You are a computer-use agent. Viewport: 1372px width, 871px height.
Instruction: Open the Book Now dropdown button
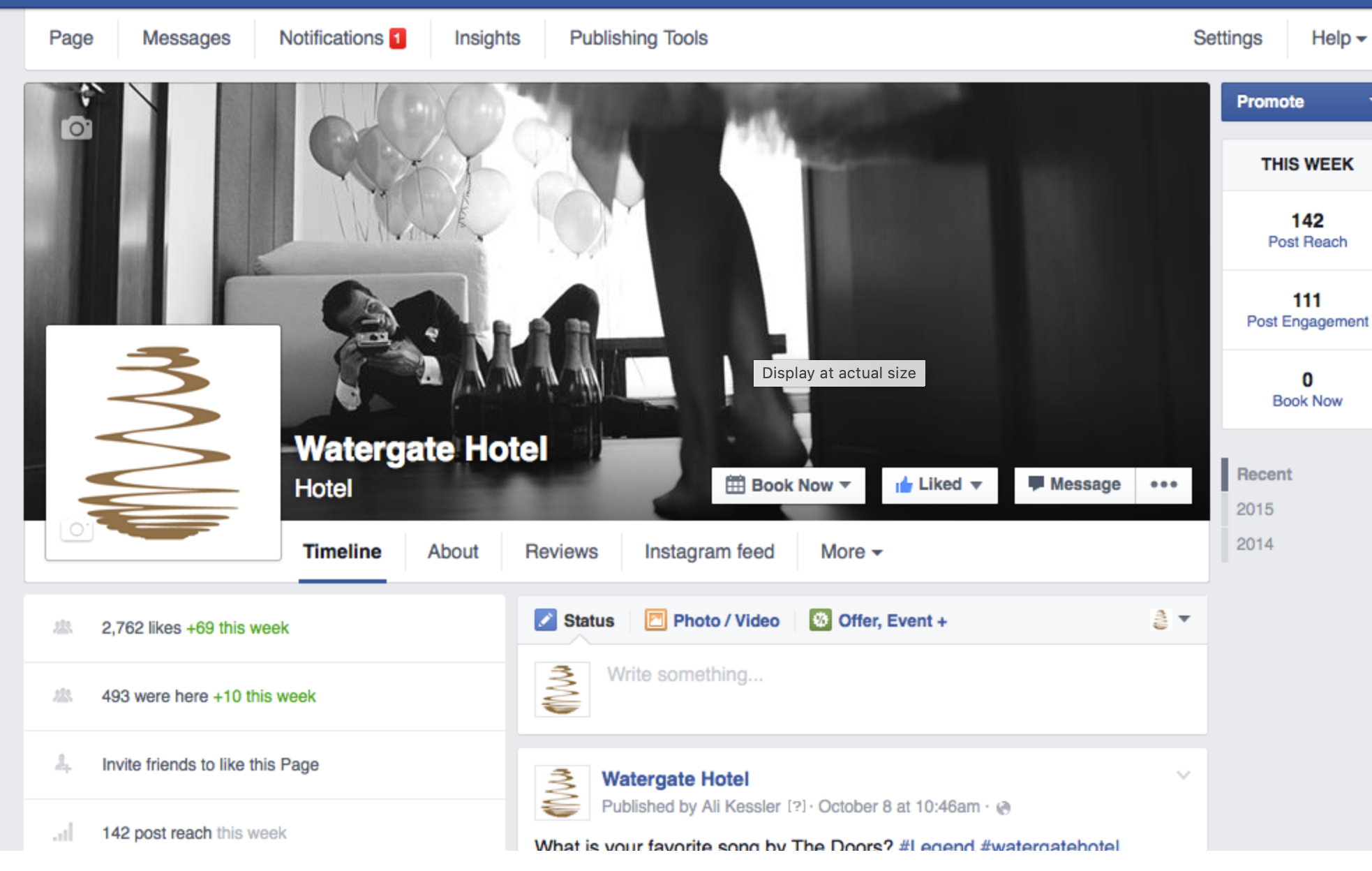tap(789, 484)
